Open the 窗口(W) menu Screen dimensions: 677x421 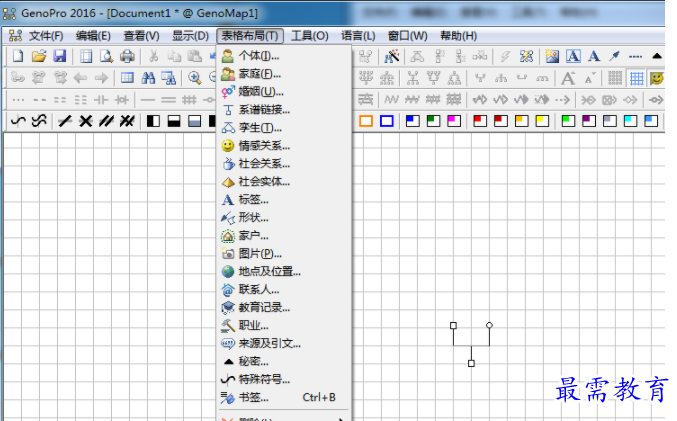point(407,36)
